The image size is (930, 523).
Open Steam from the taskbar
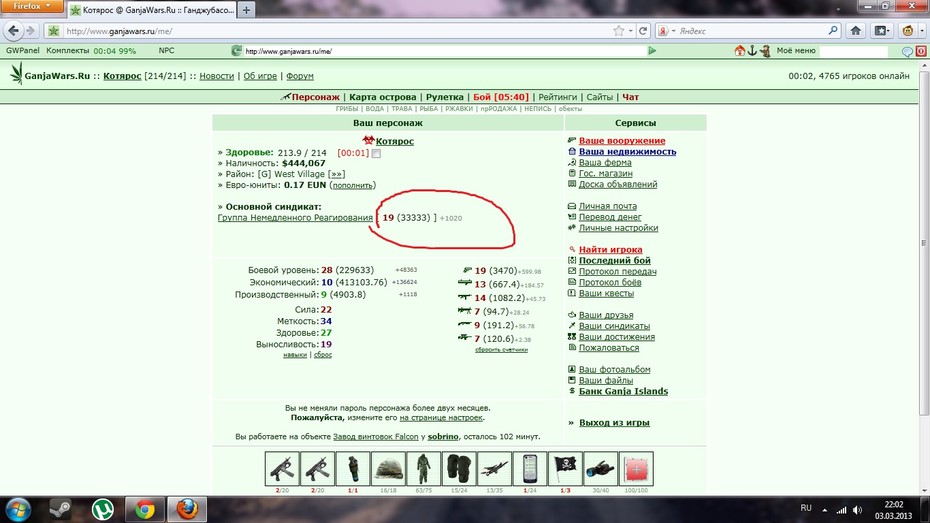(60, 509)
